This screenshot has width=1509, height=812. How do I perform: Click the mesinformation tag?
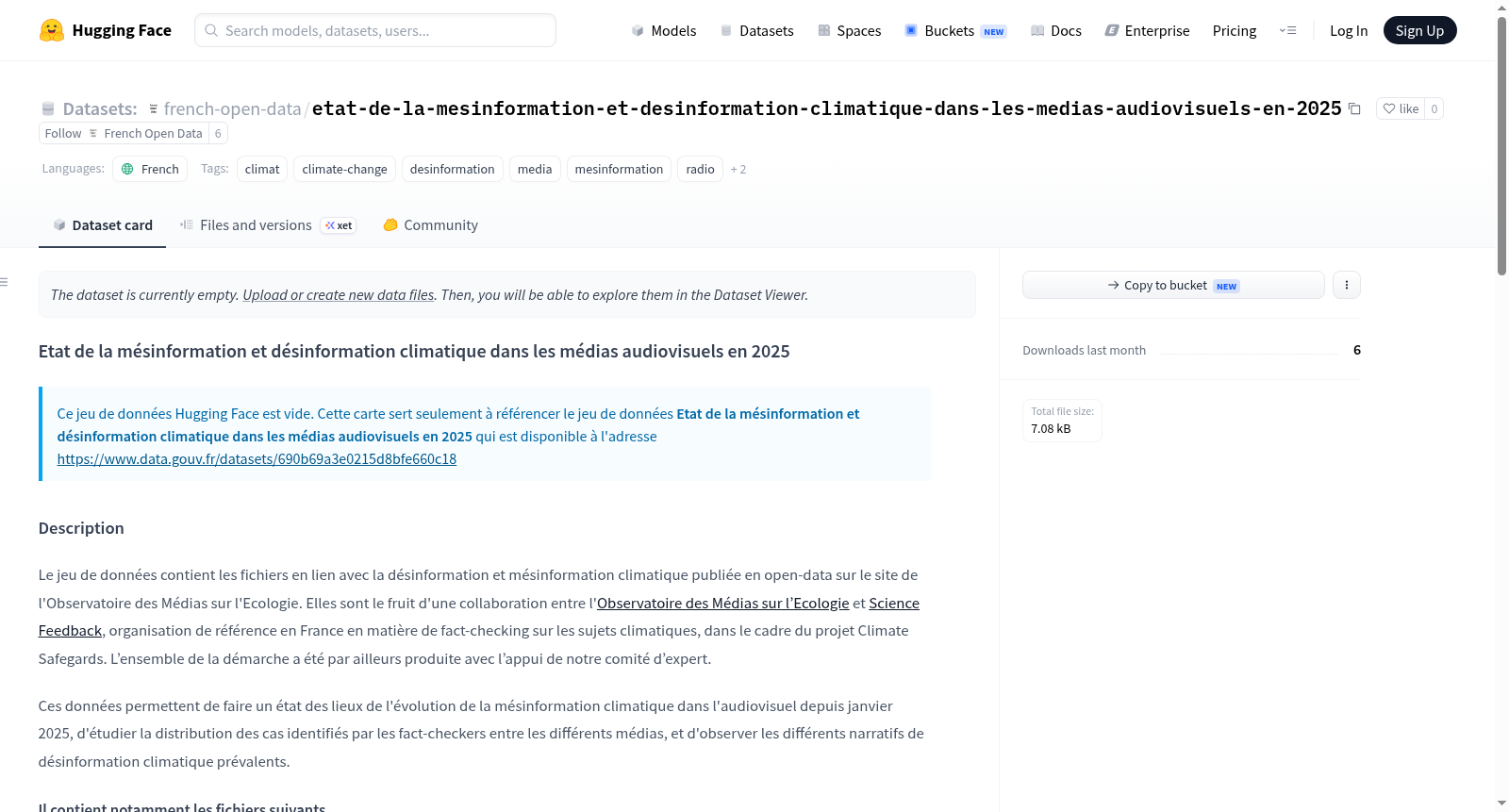(x=619, y=169)
